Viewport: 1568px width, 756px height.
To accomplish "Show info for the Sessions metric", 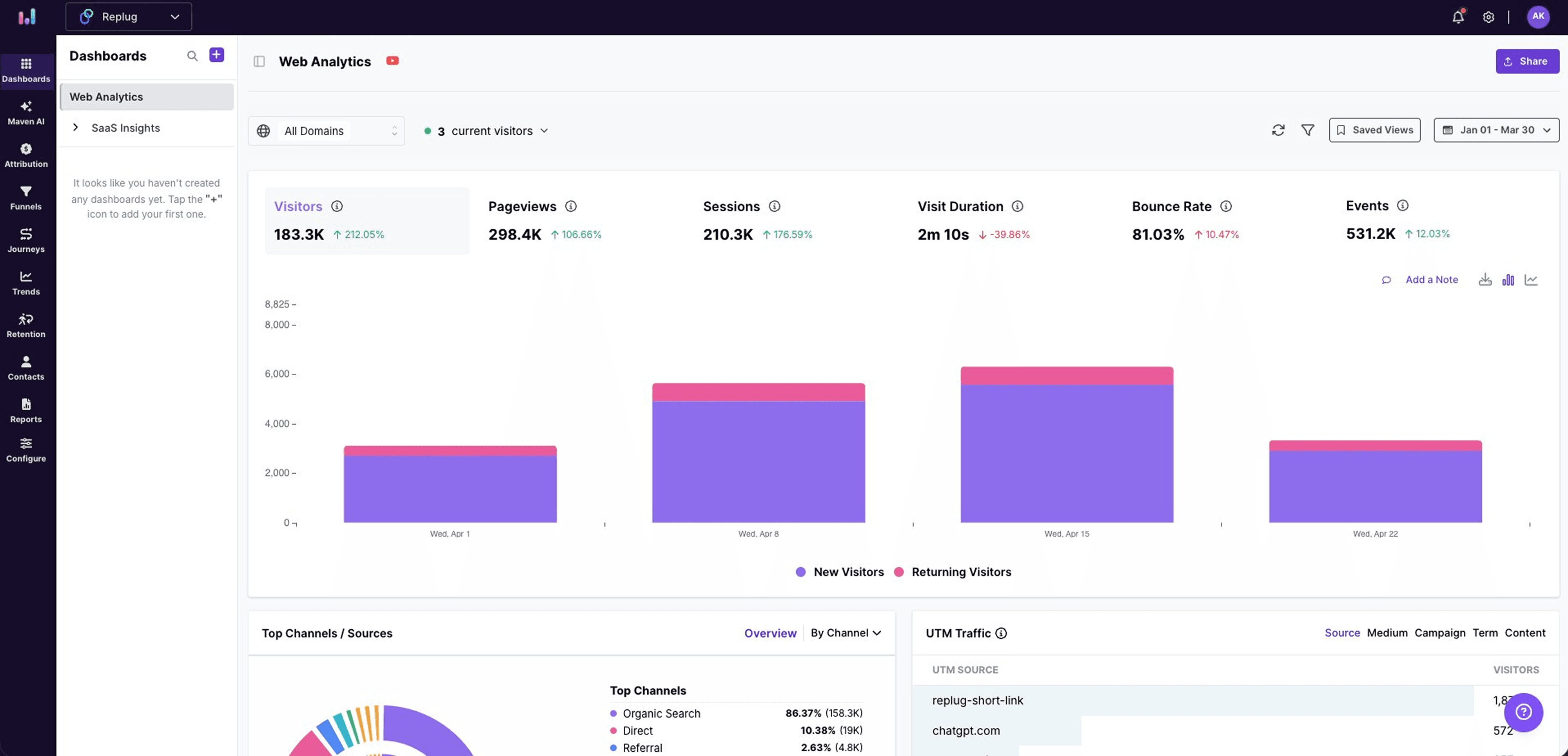I will coord(774,206).
